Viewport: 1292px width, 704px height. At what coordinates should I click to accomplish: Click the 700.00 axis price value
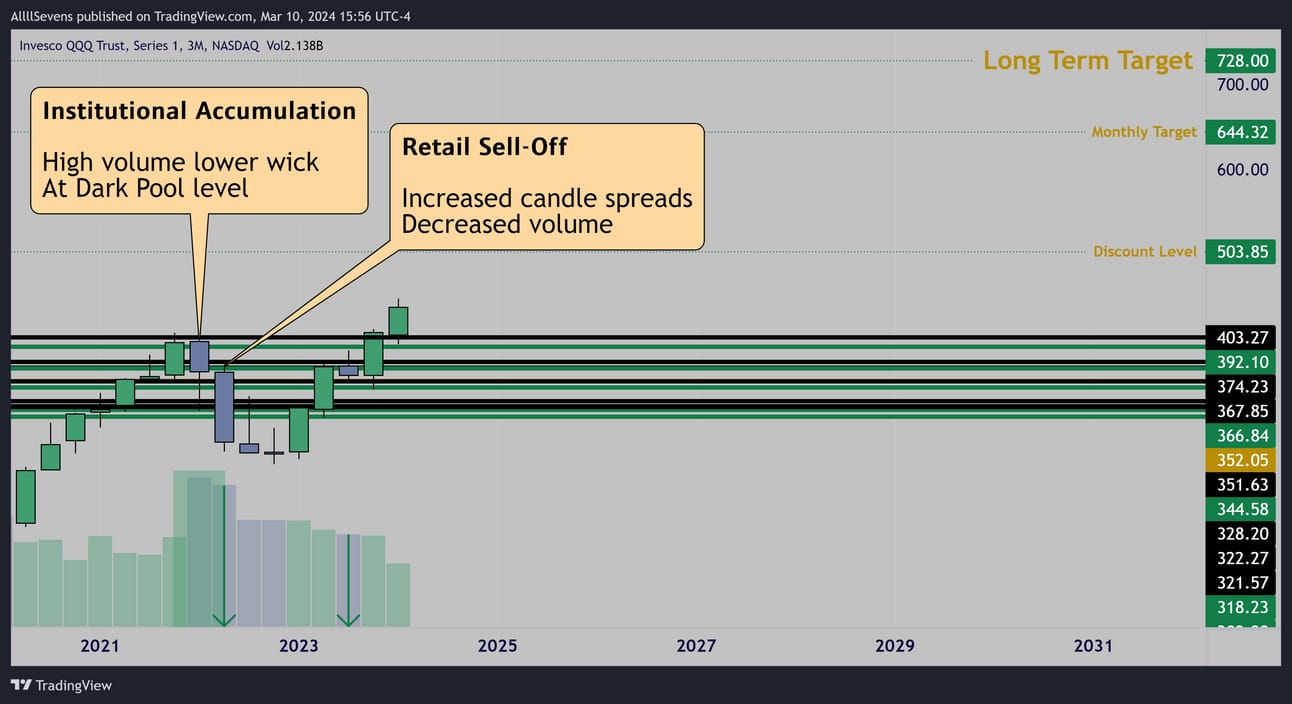[1242, 85]
